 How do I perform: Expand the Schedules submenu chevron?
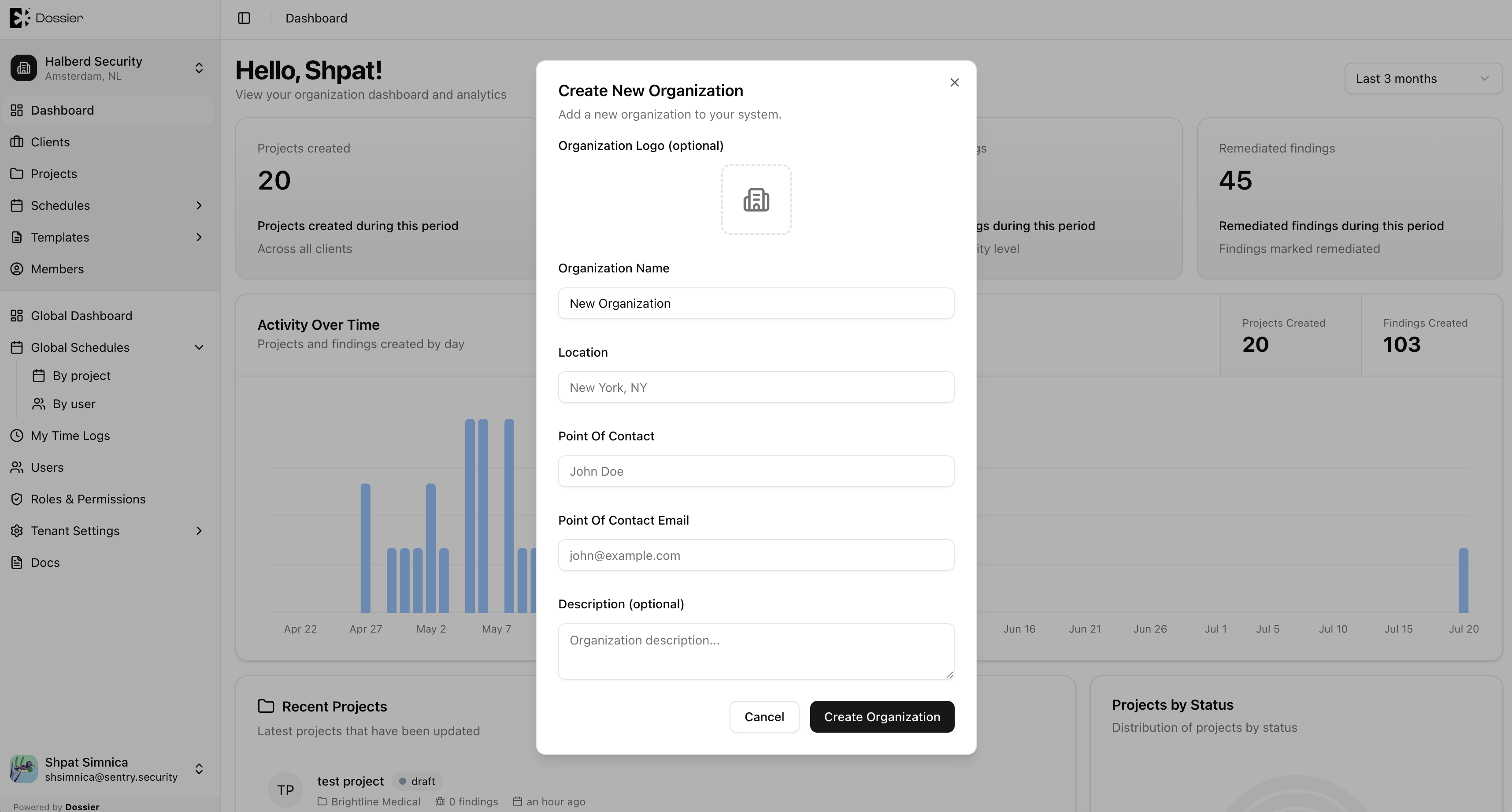199,205
